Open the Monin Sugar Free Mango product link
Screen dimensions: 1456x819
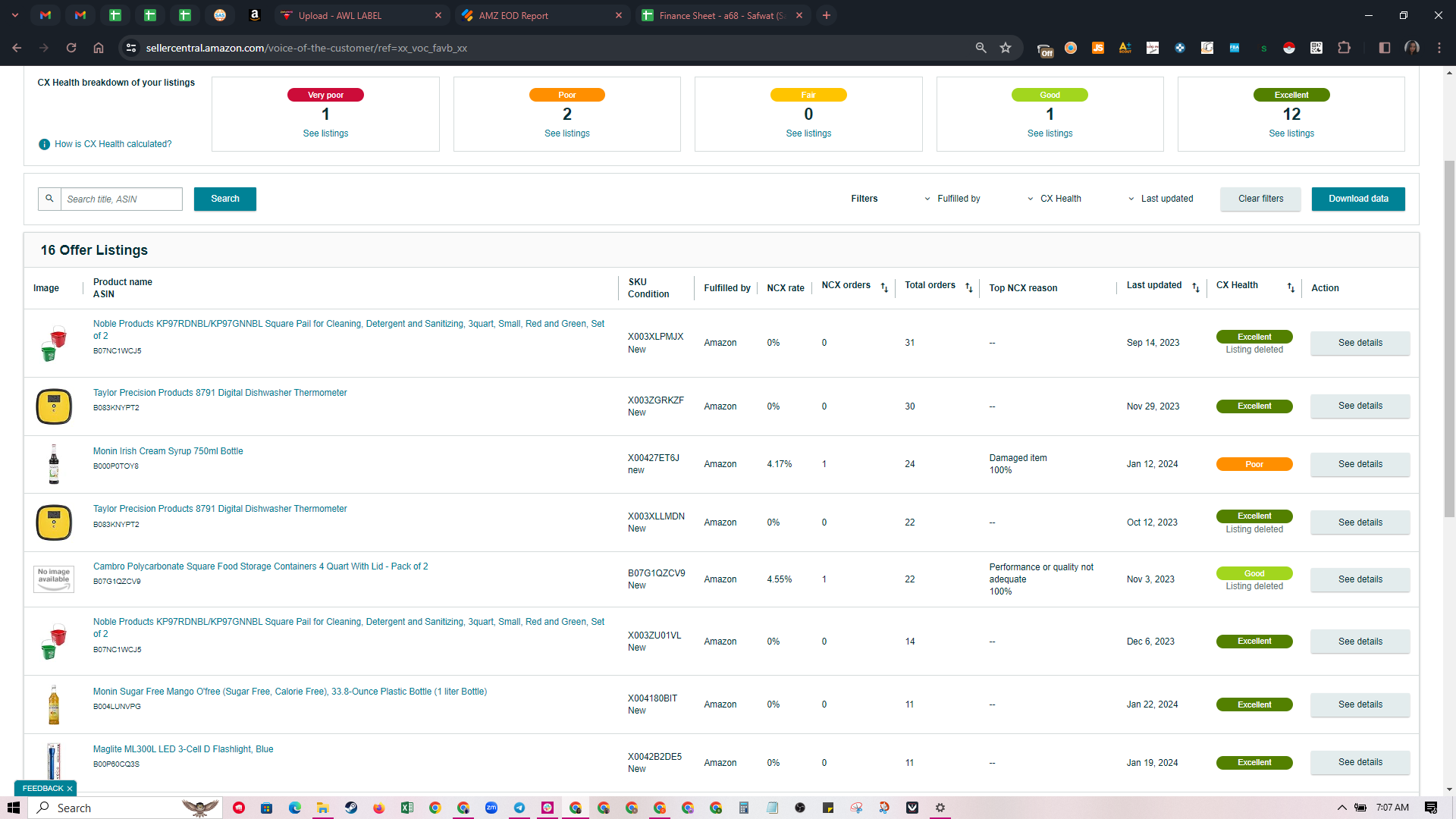(290, 692)
